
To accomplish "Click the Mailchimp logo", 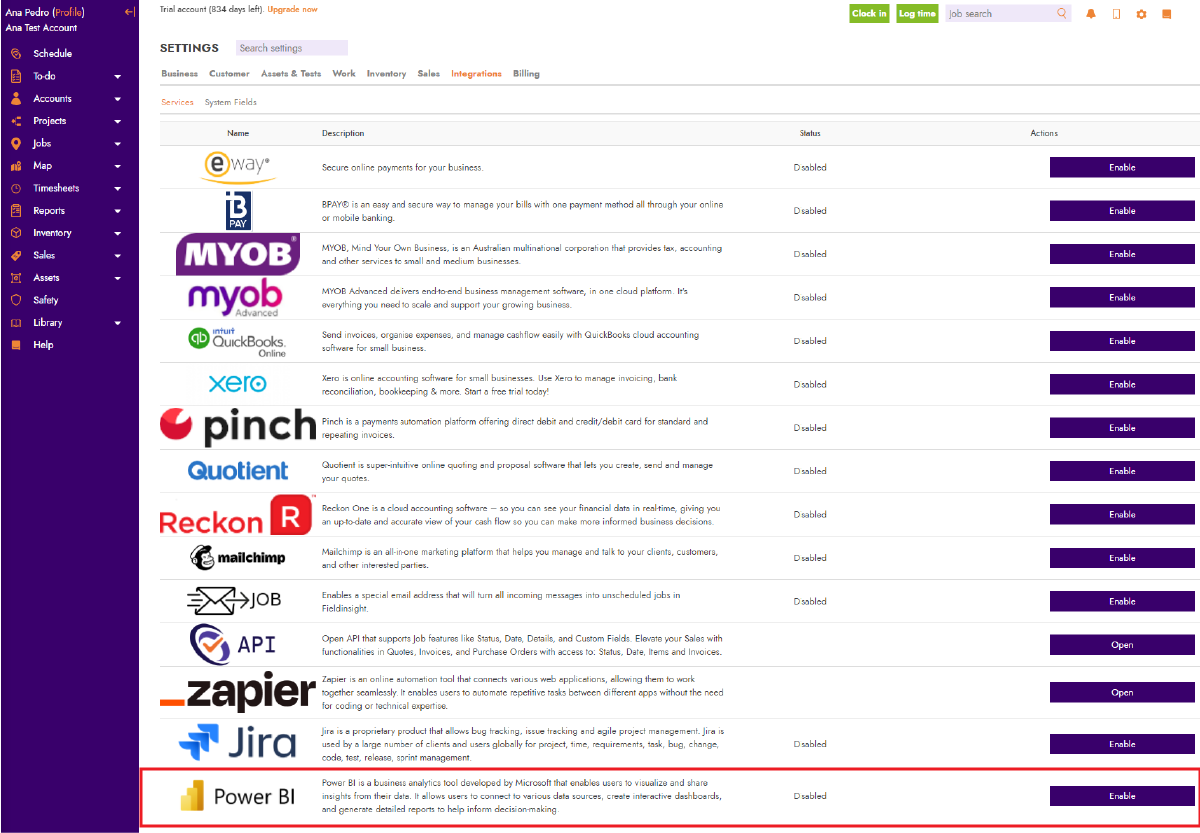I will [x=238, y=557].
